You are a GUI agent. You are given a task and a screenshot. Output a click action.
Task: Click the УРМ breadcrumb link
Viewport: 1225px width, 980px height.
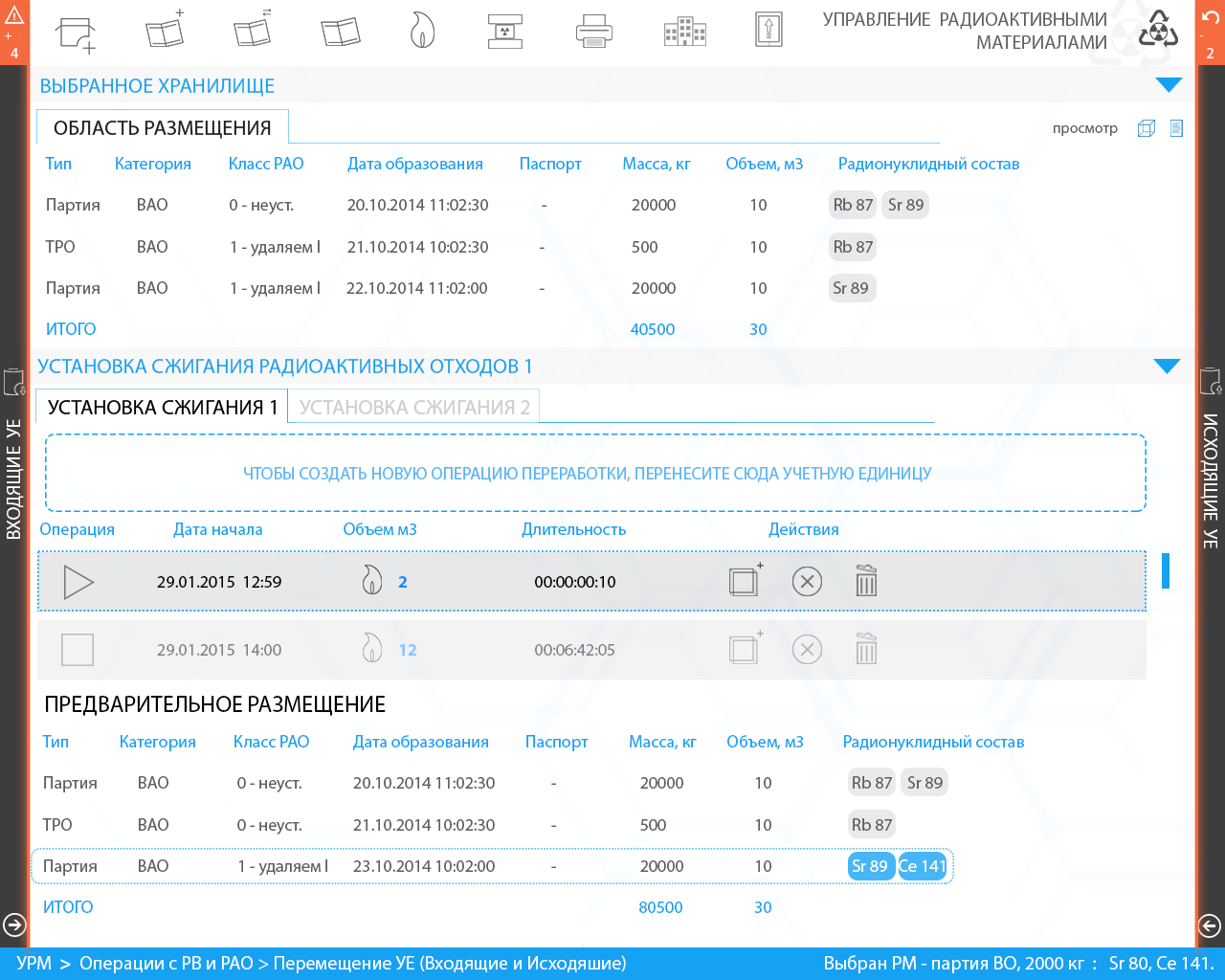(34, 963)
